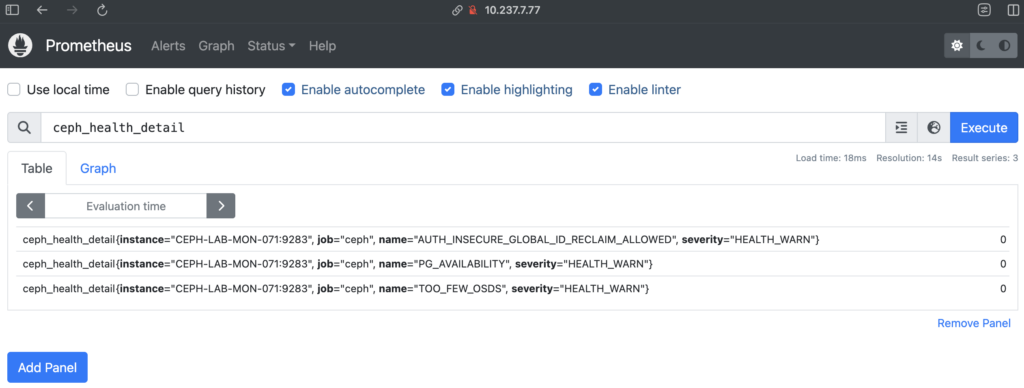This screenshot has width=1024, height=388.
Task: Click the insecure lock icon in address bar
Action: point(473,10)
